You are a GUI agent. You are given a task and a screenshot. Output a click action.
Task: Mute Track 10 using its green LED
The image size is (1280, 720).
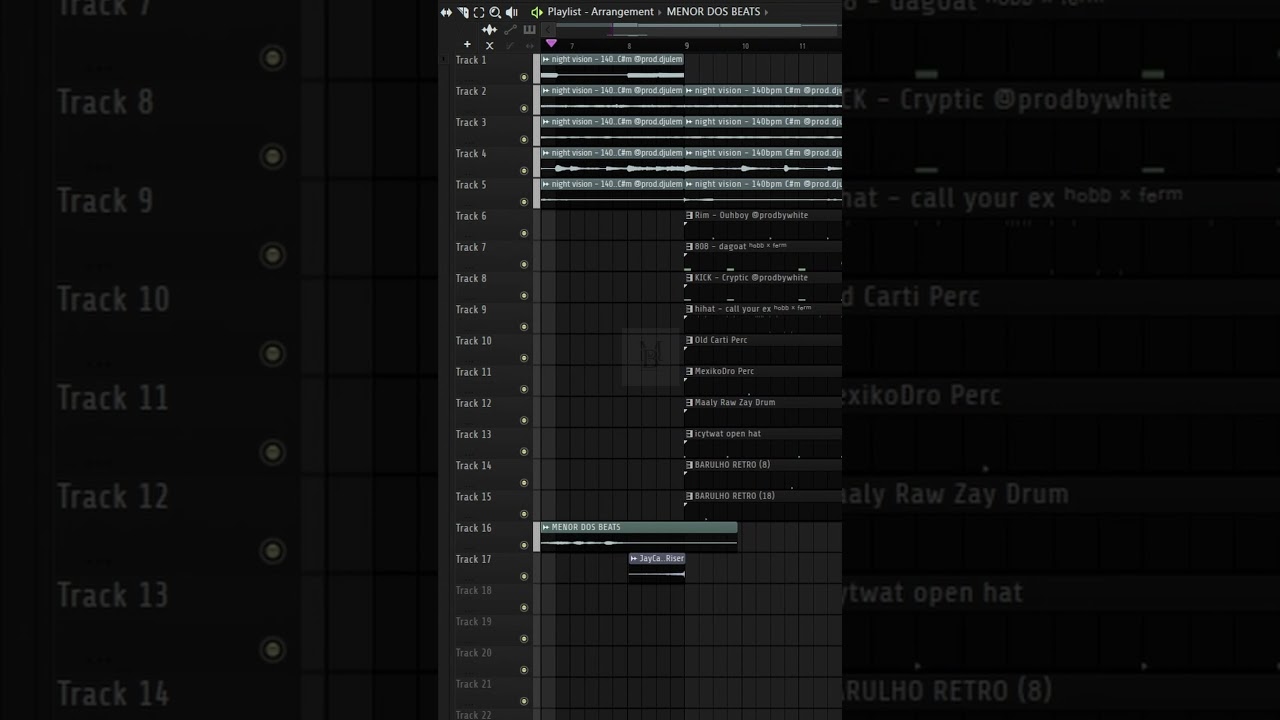(x=524, y=358)
